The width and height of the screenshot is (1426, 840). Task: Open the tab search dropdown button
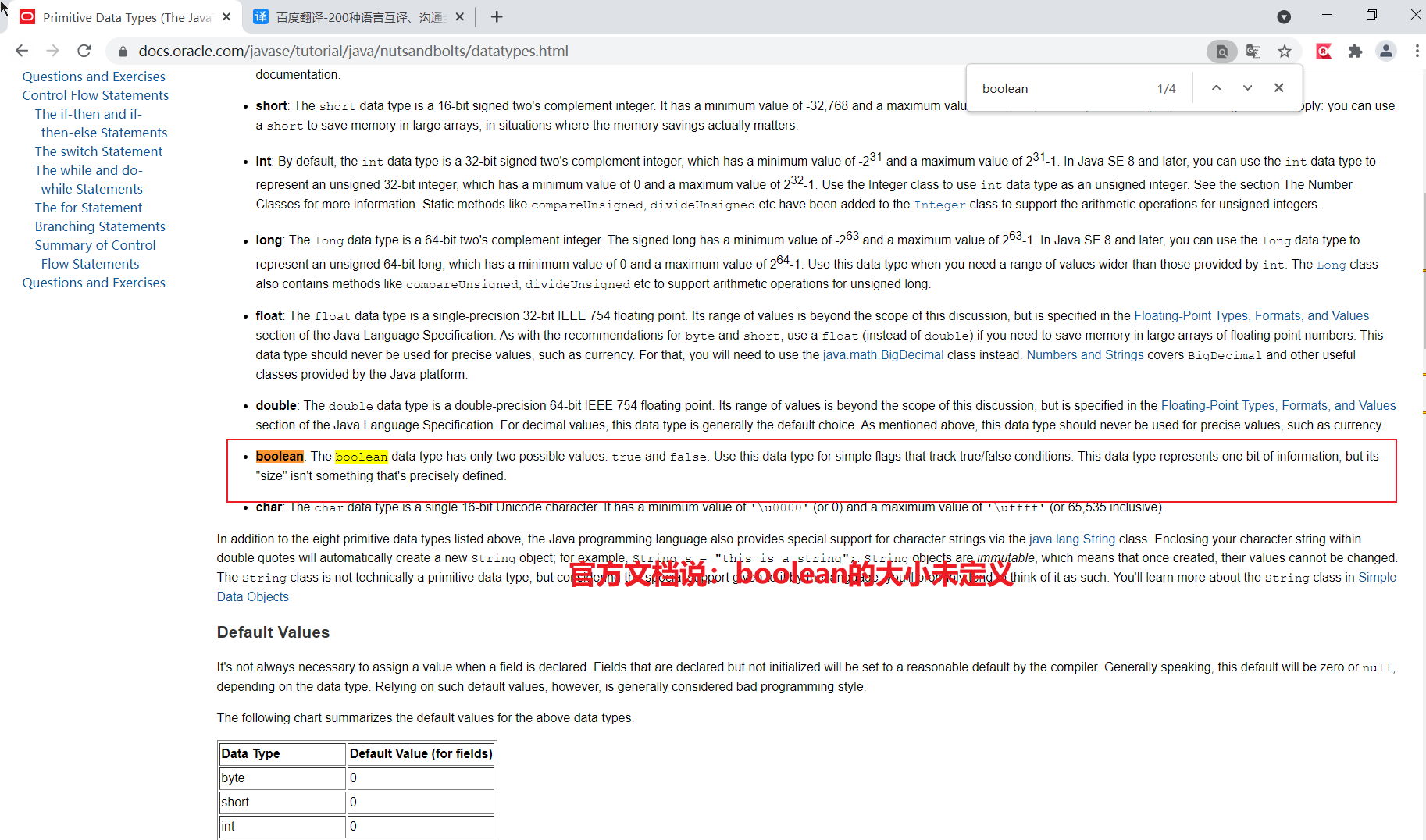coord(1284,16)
